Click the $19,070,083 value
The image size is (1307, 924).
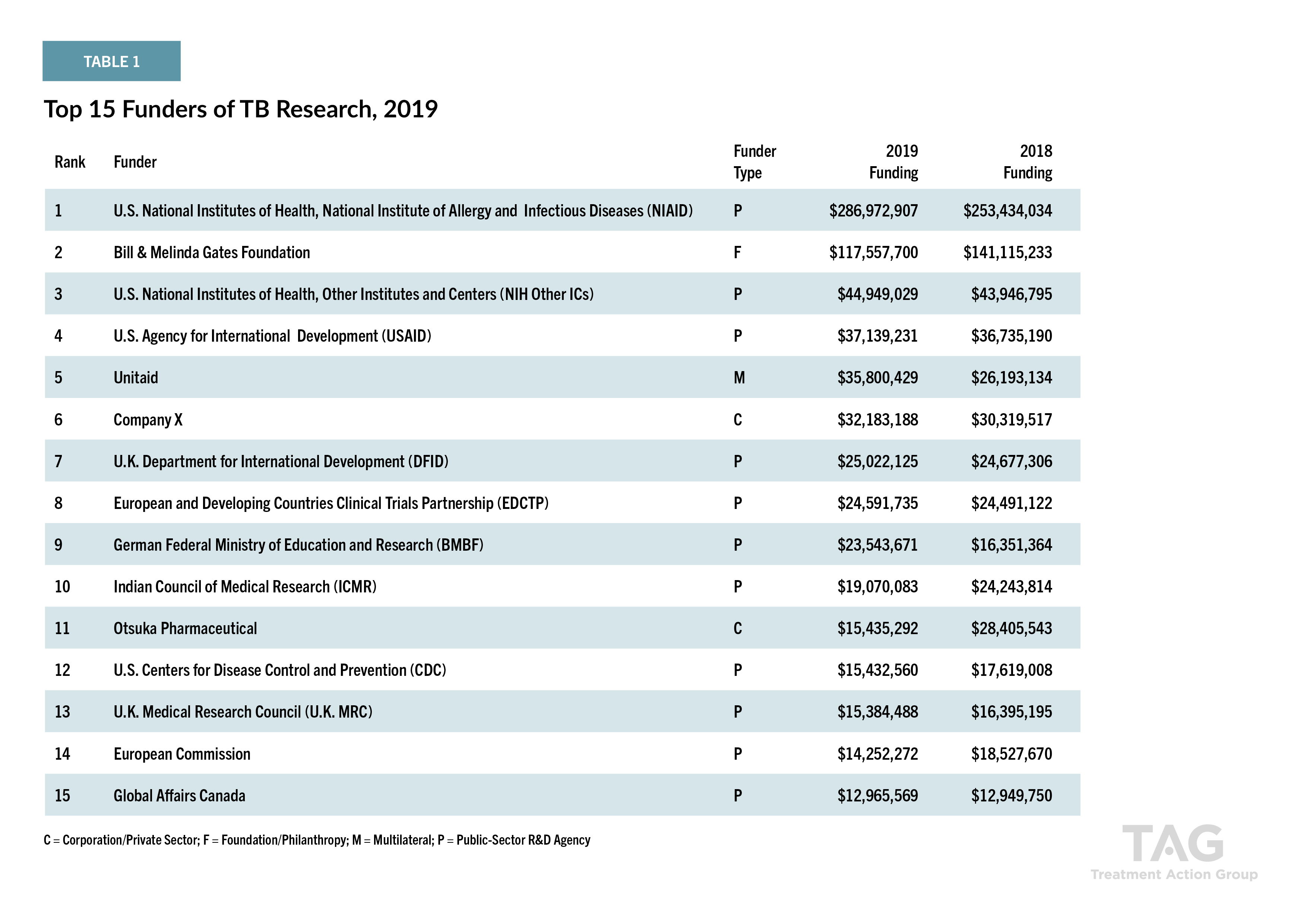(x=877, y=587)
